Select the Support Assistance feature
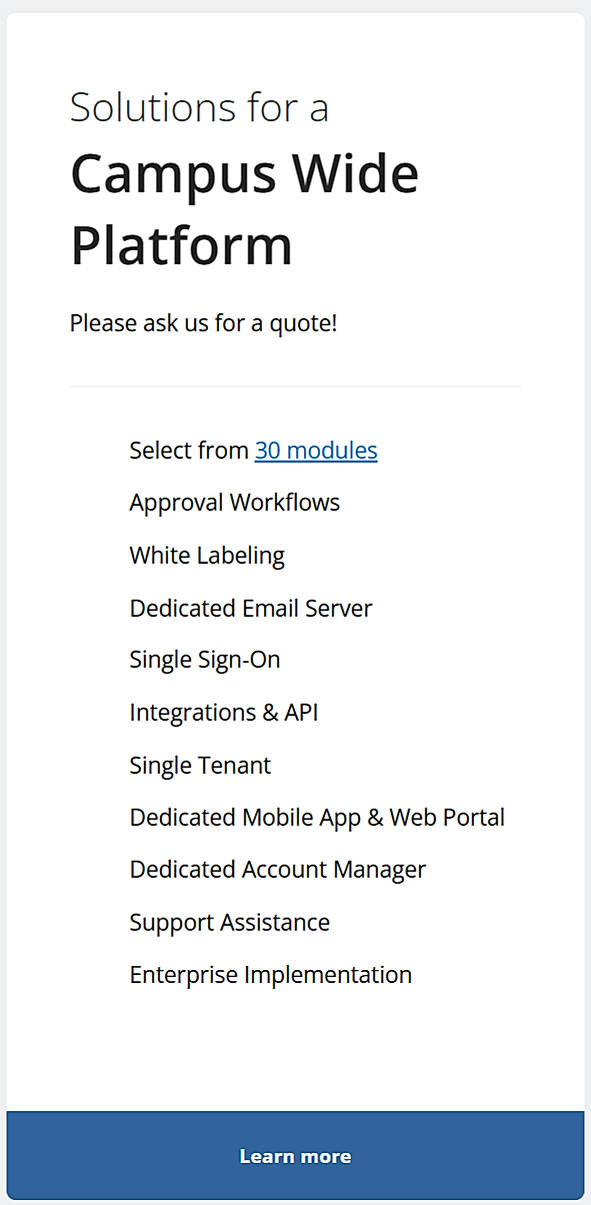Image resolution: width=591 pixels, height=1205 pixels. pos(229,922)
